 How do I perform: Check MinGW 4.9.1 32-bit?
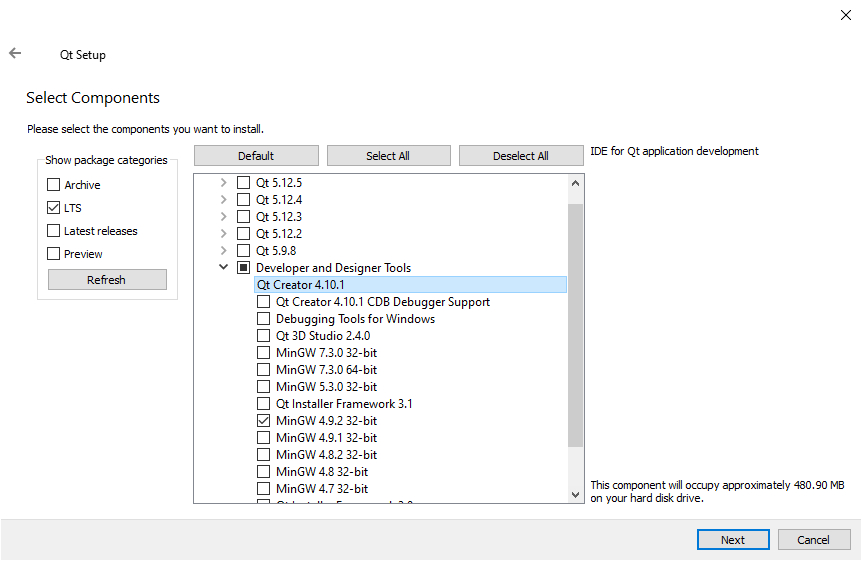[263, 438]
